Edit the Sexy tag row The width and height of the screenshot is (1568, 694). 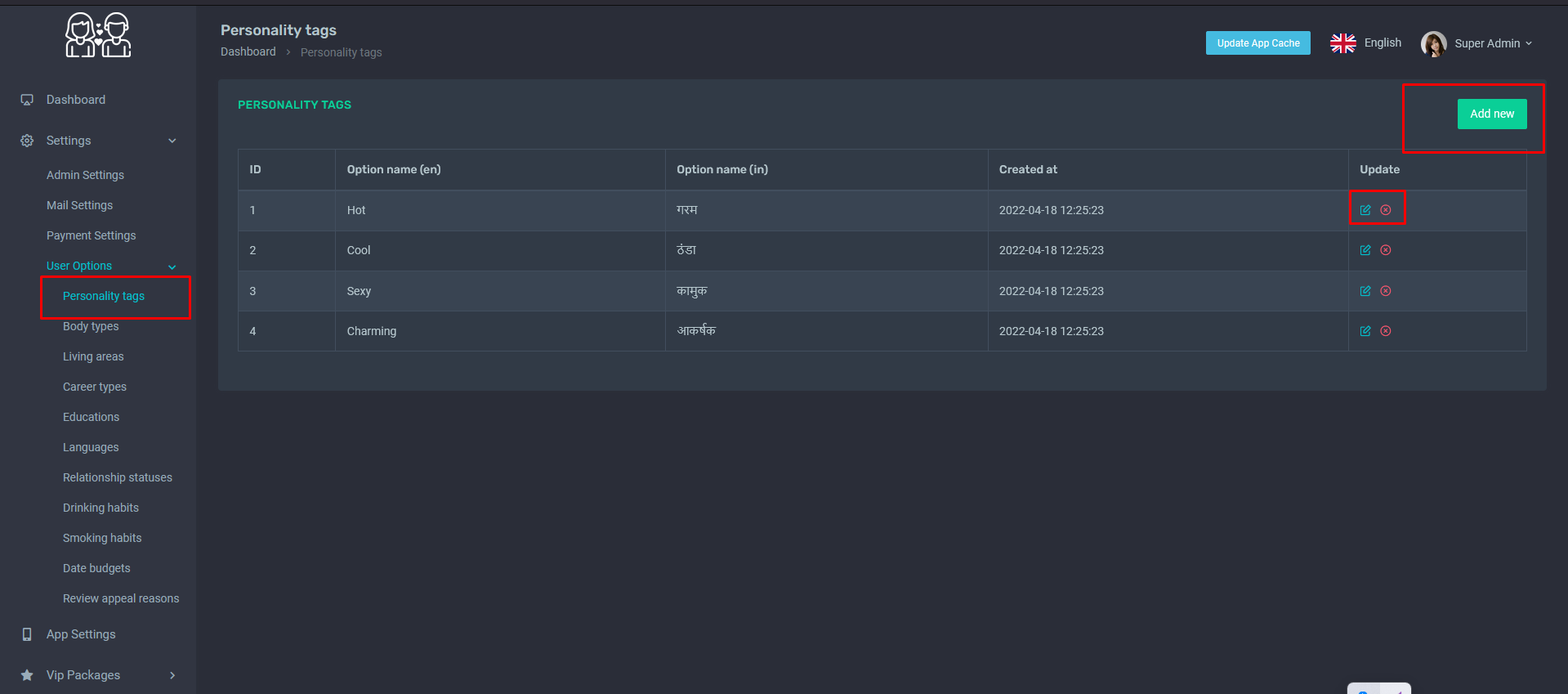[1365, 291]
